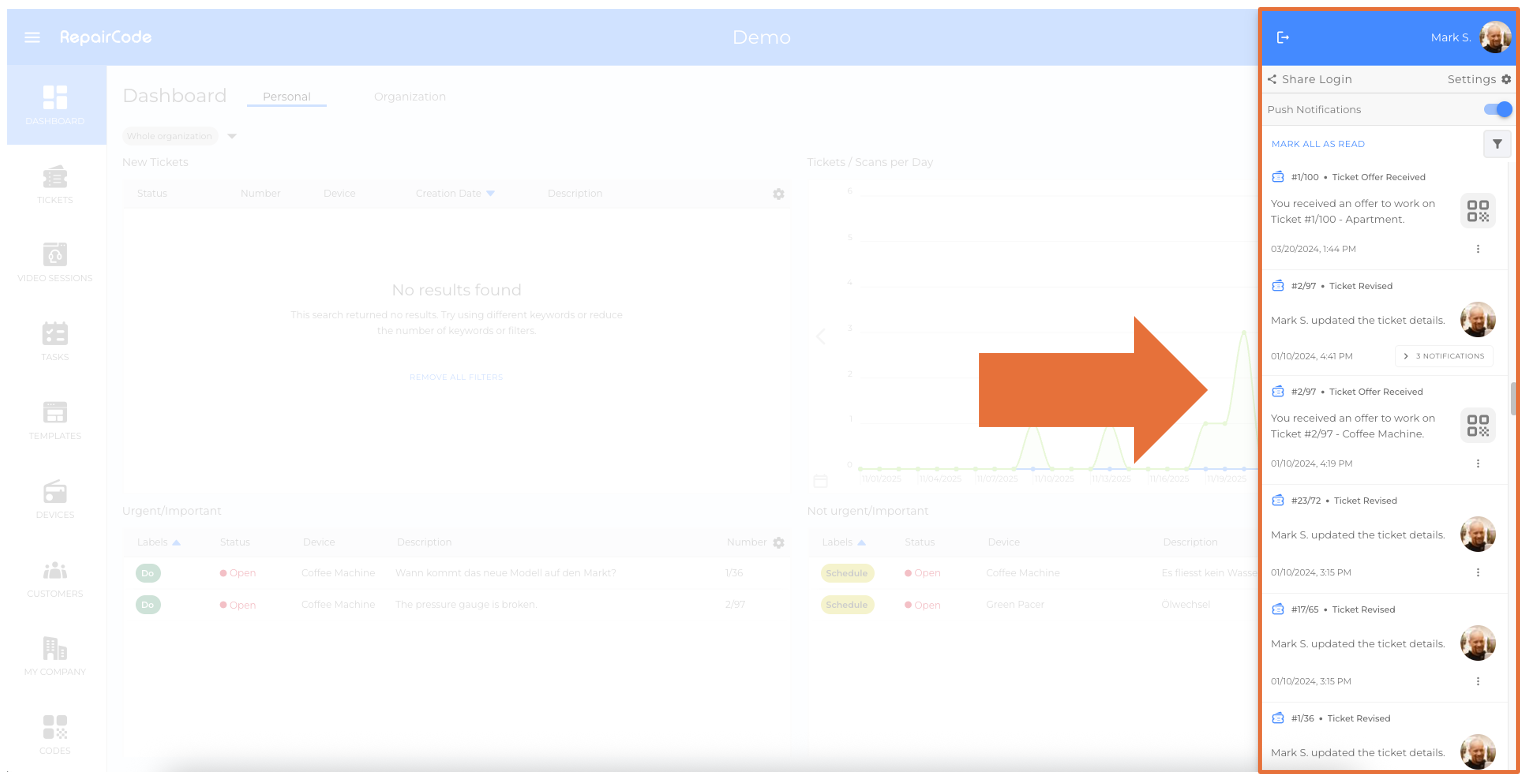Screen dimensions: 1525x778
Task: Click the notifications filter icon
Action: click(1496, 144)
